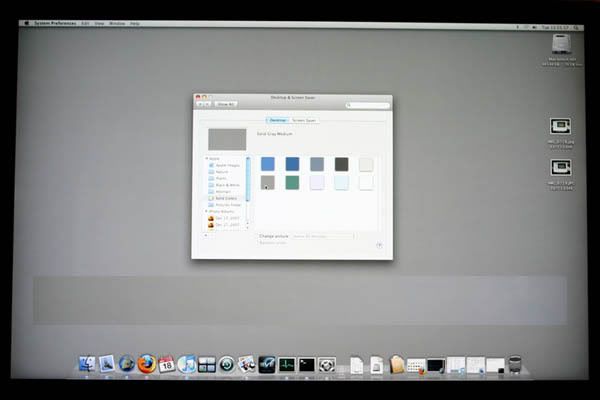Go forward with the forward arrow button
The width and height of the screenshot is (600, 400).
[x=207, y=104]
